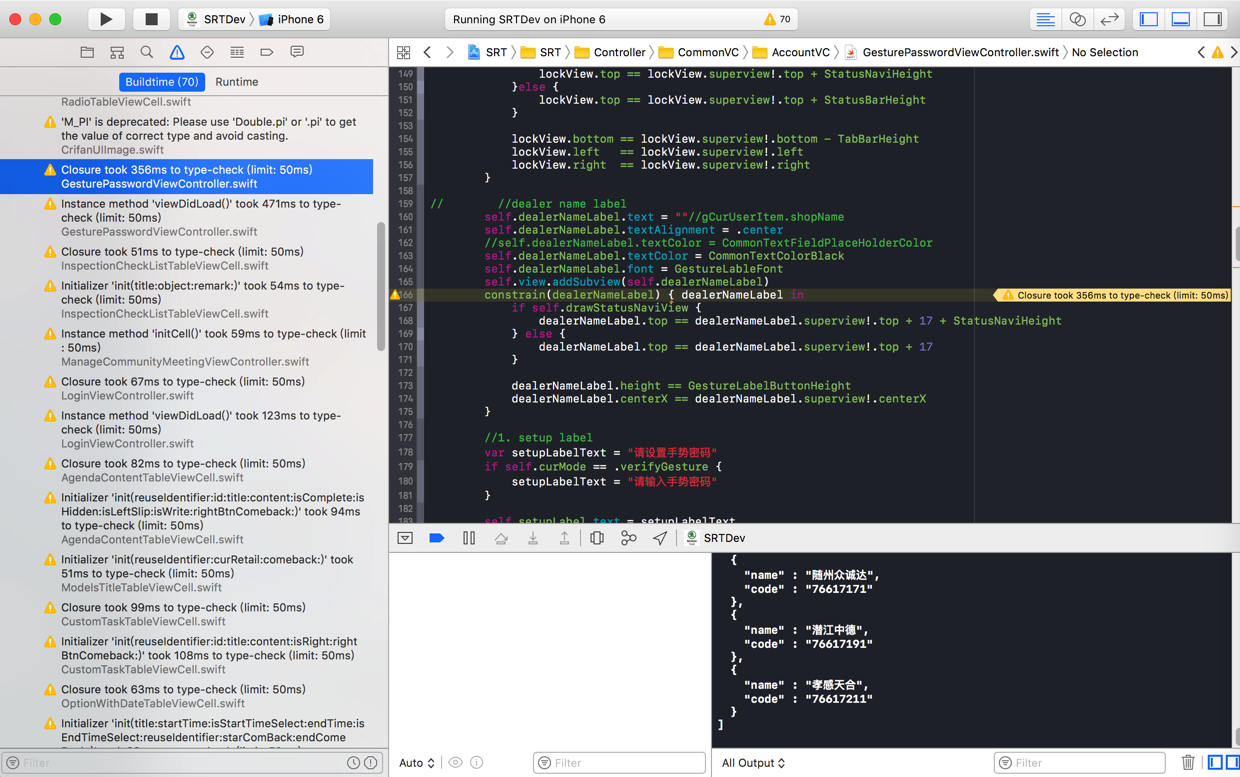Image resolution: width=1240 pixels, height=777 pixels.
Task: Open the Auto variables view dropdown
Action: coord(416,763)
